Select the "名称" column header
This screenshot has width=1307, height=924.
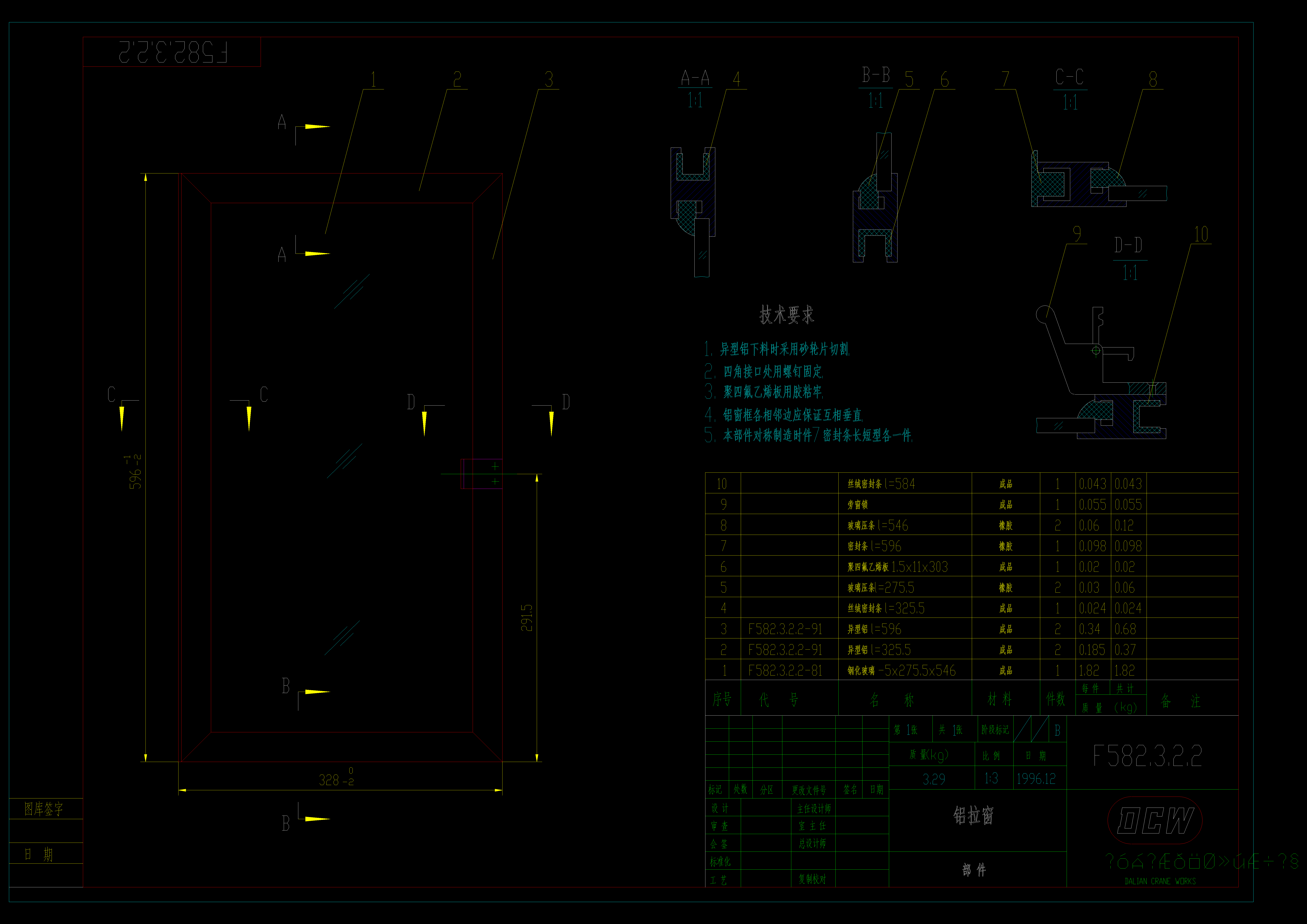point(892,700)
